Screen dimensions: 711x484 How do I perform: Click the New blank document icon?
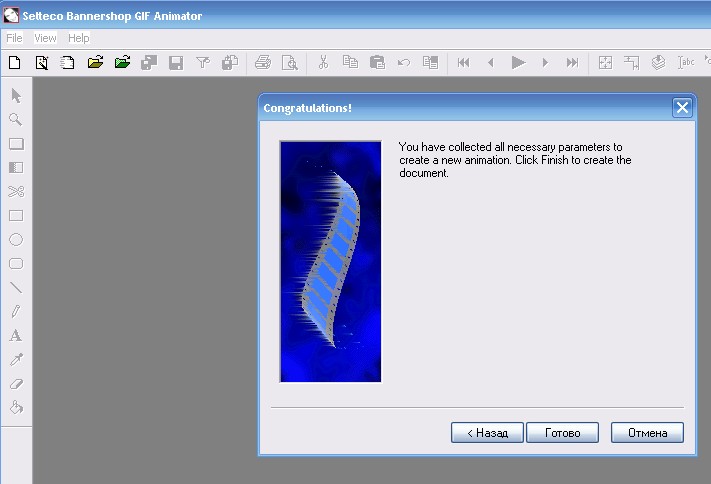point(15,62)
